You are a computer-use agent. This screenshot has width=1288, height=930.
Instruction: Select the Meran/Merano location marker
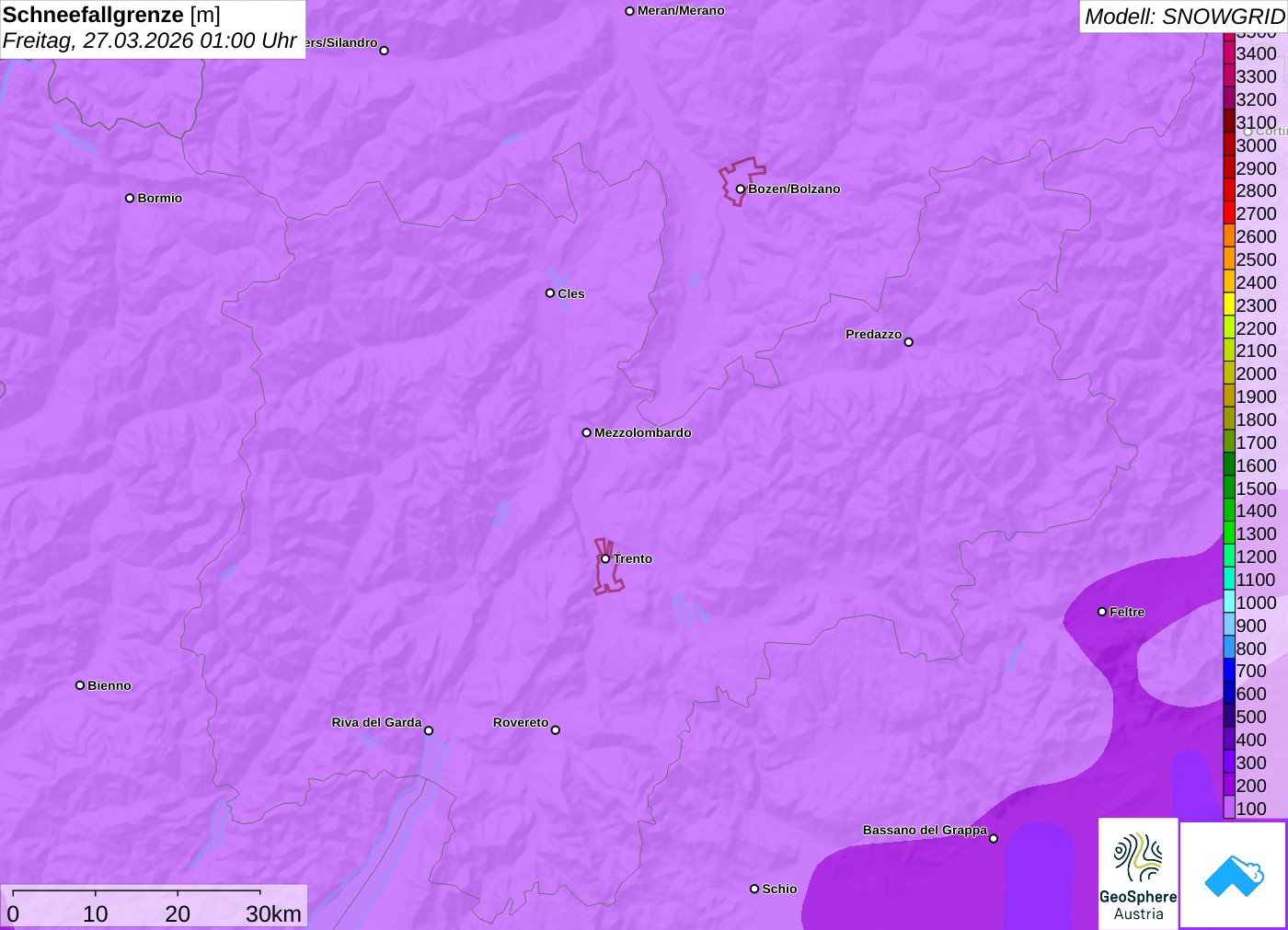click(629, 11)
